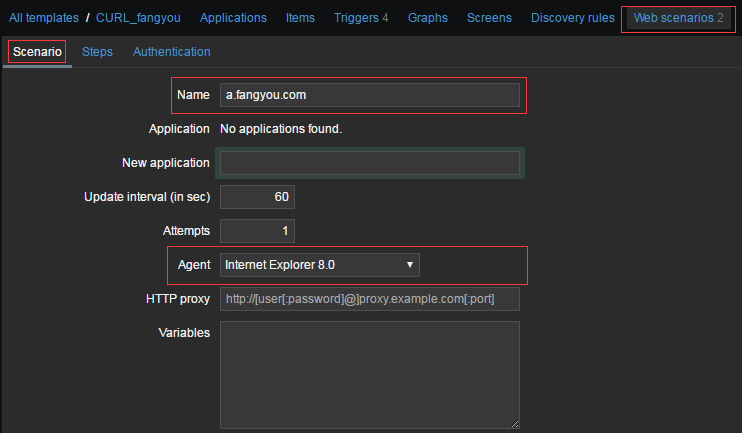Click the 'Variables' label
The image size is (742, 433).
184,333
